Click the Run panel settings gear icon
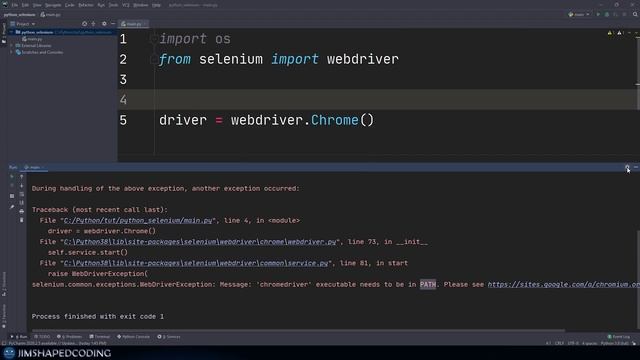Image resolution: width=640 pixels, height=360 pixels. 627,167
